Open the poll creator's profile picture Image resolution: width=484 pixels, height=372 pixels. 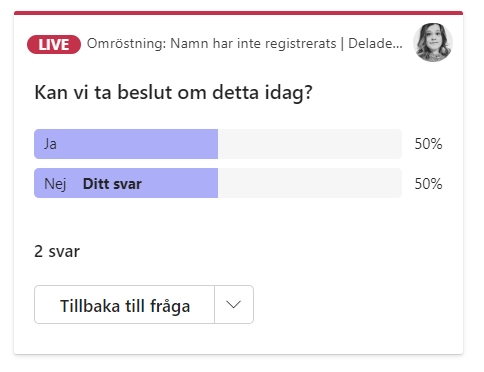433,42
